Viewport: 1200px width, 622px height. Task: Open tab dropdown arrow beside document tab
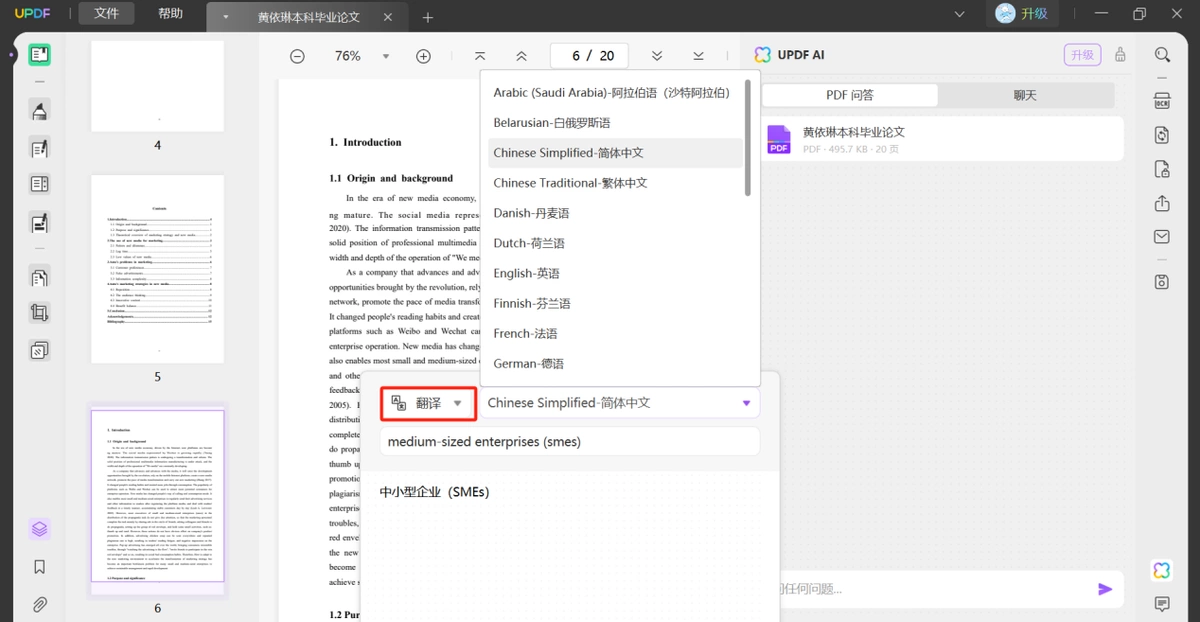[225, 17]
